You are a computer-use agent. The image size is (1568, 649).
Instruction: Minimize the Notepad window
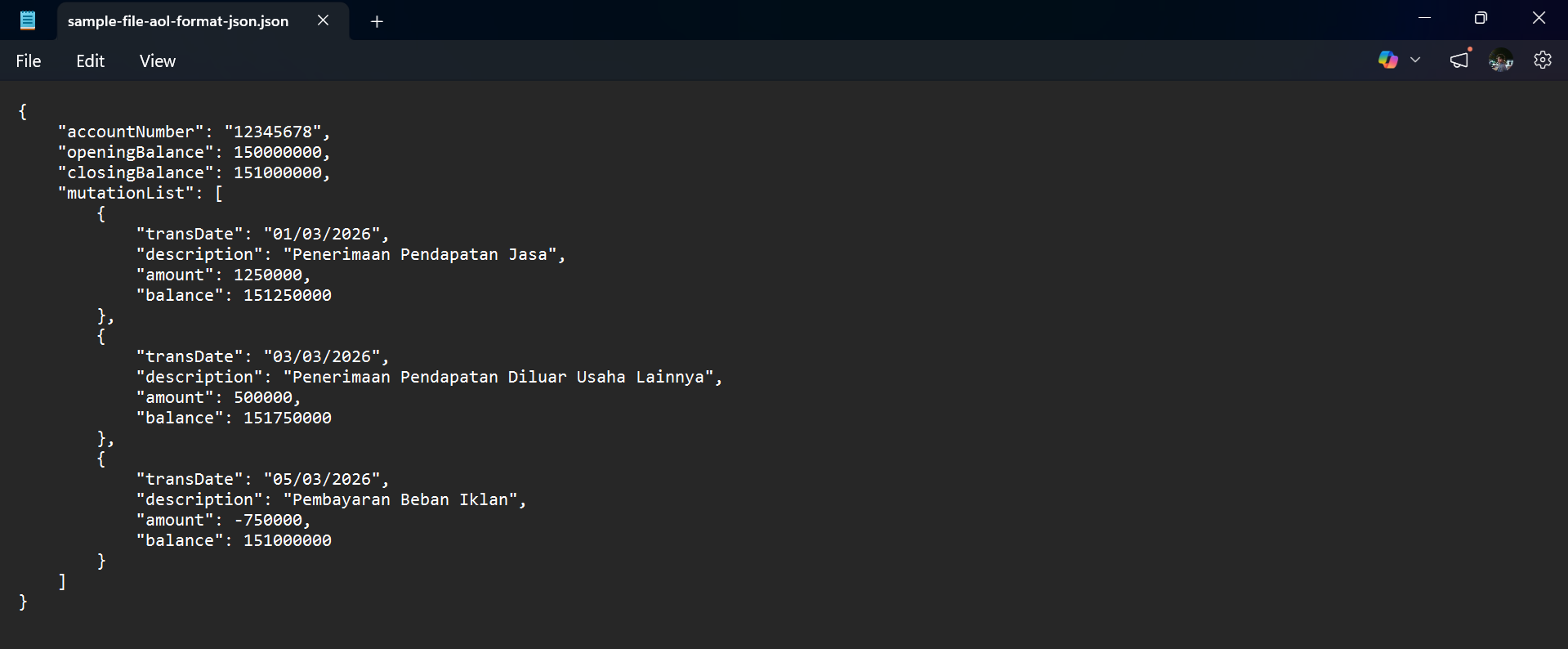(1424, 18)
